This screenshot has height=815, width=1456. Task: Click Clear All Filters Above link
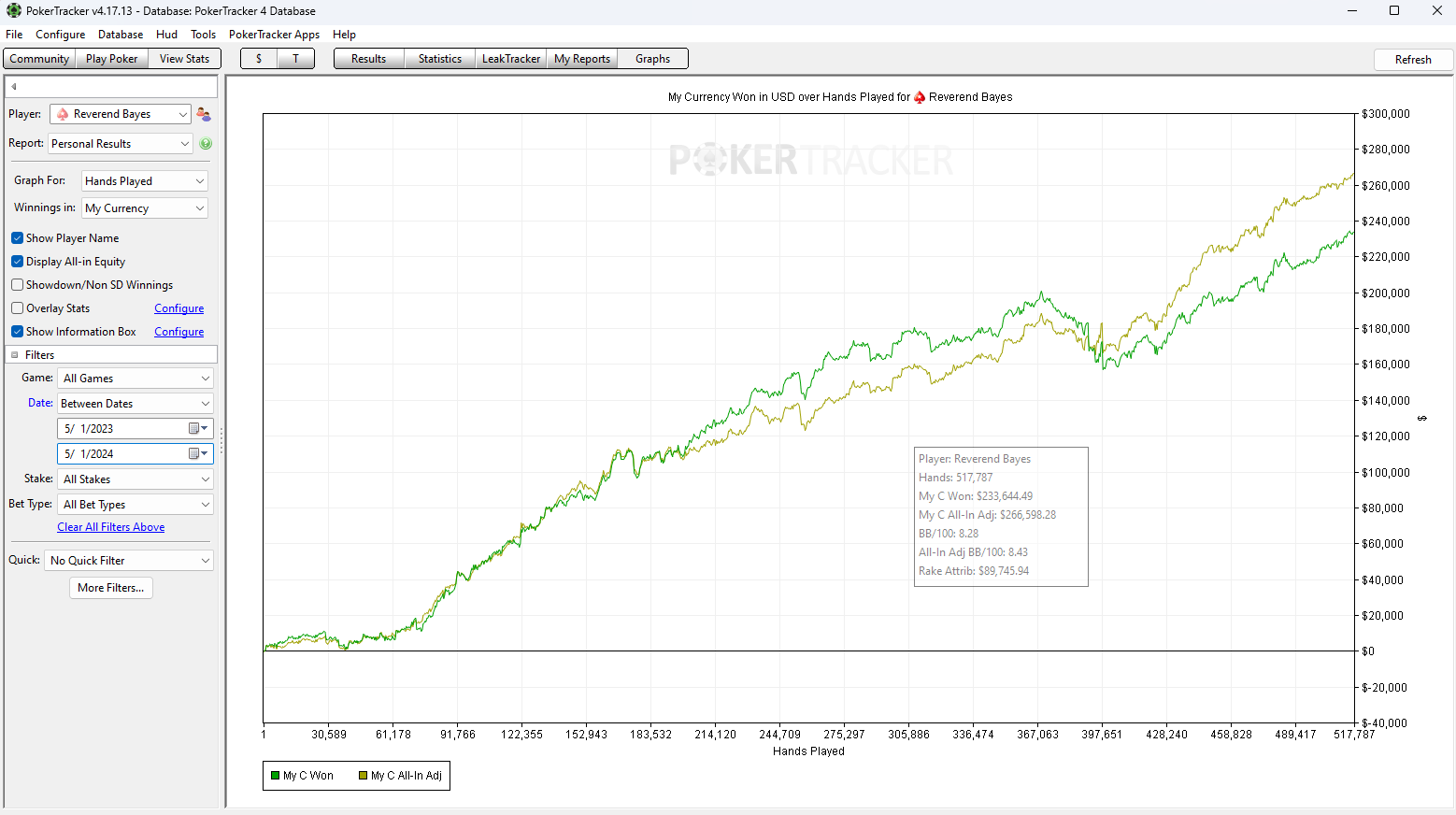pyautogui.click(x=111, y=527)
